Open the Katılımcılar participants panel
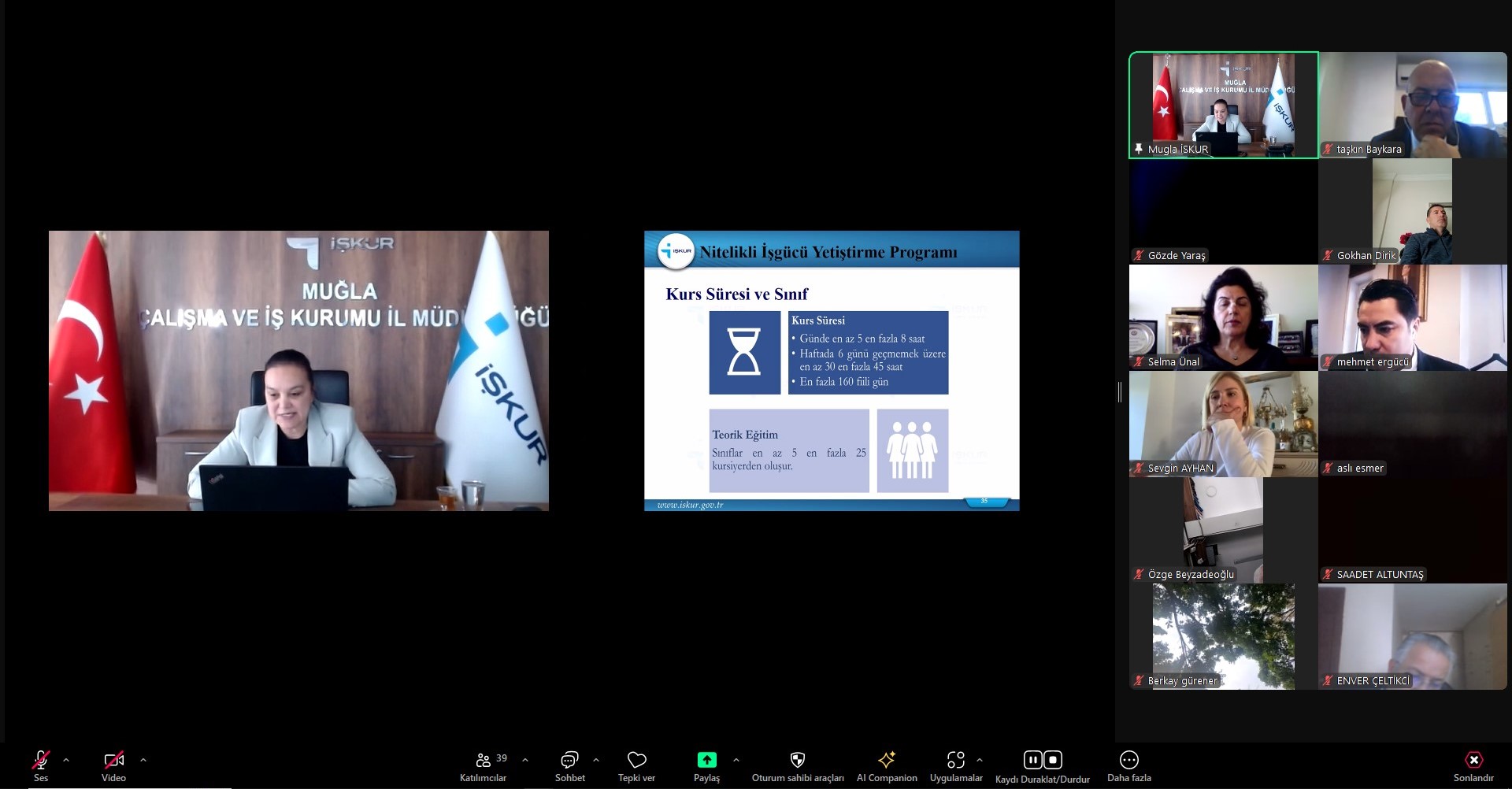1512x789 pixels. (x=484, y=765)
